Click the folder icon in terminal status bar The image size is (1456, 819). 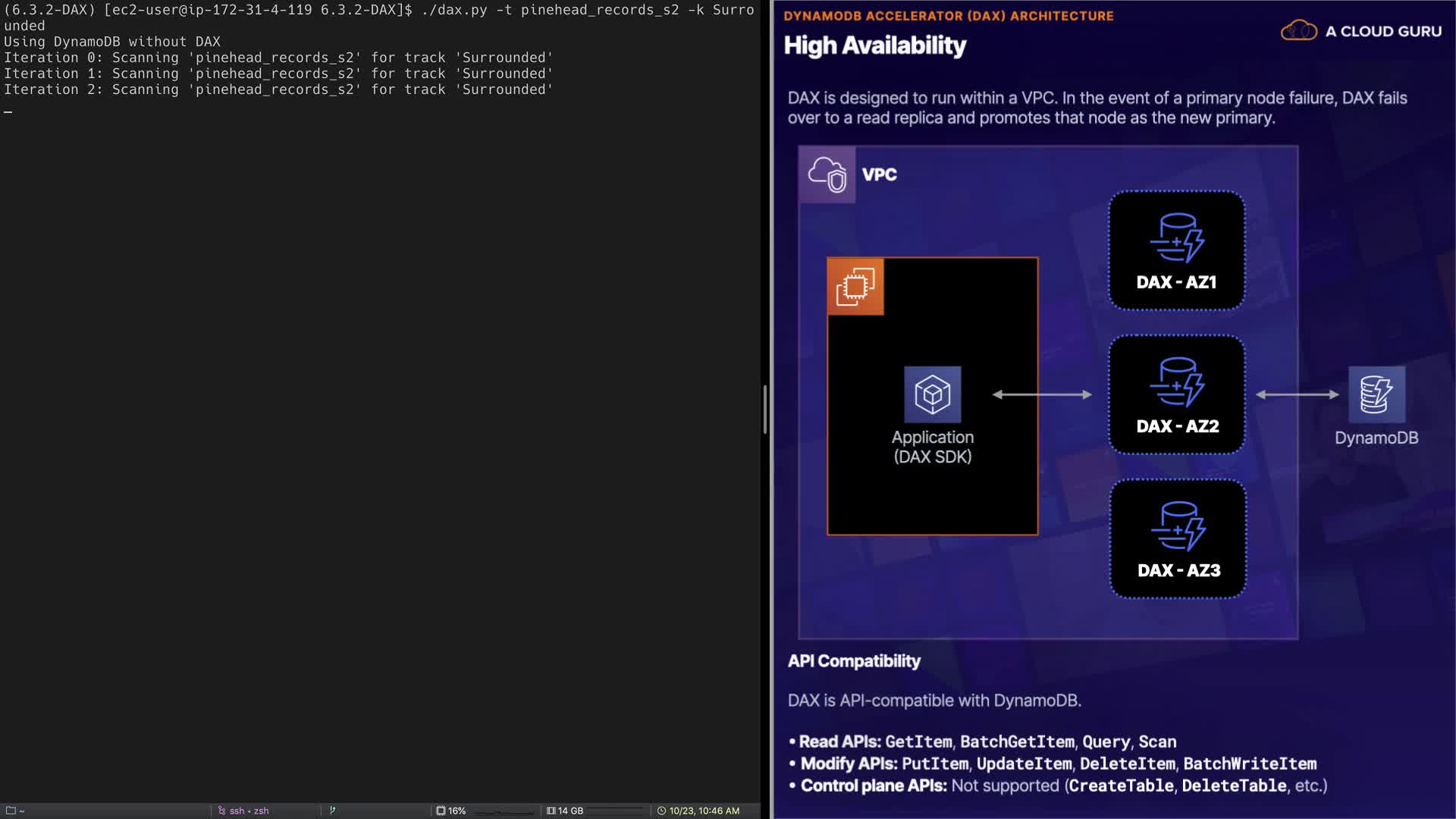11,811
